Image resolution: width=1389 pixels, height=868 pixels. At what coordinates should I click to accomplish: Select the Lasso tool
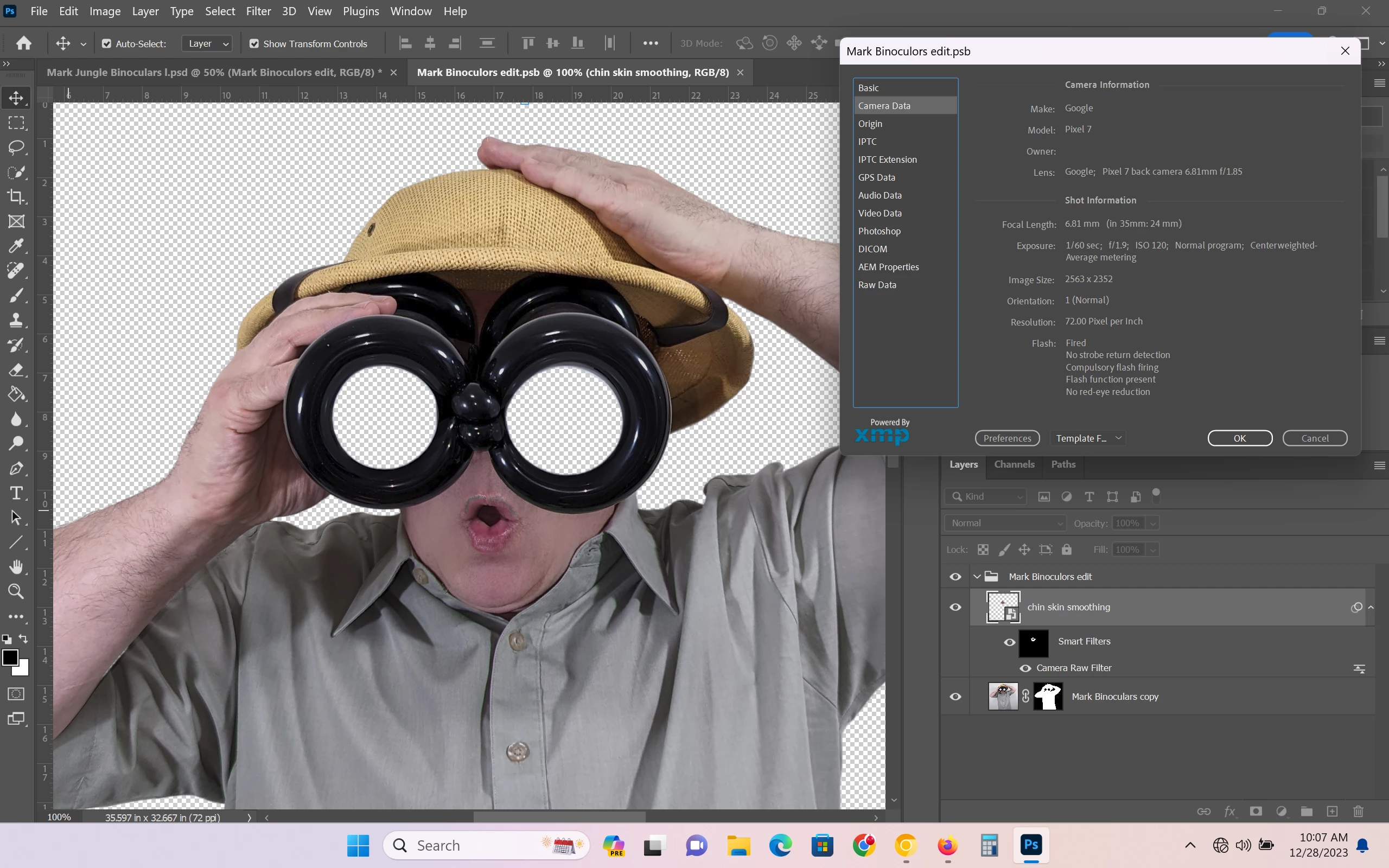pyautogui.click(x=16, y=148)
